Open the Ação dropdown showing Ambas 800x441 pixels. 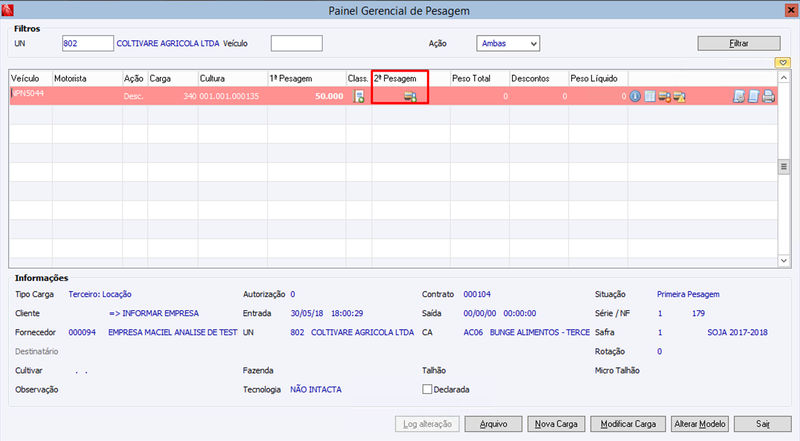pyautogui.click(x=508, y=43)
